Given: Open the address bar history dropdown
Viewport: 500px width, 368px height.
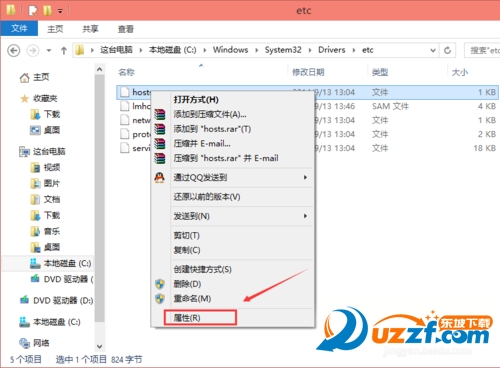Looking at the screenshot, I should point(433,51).
